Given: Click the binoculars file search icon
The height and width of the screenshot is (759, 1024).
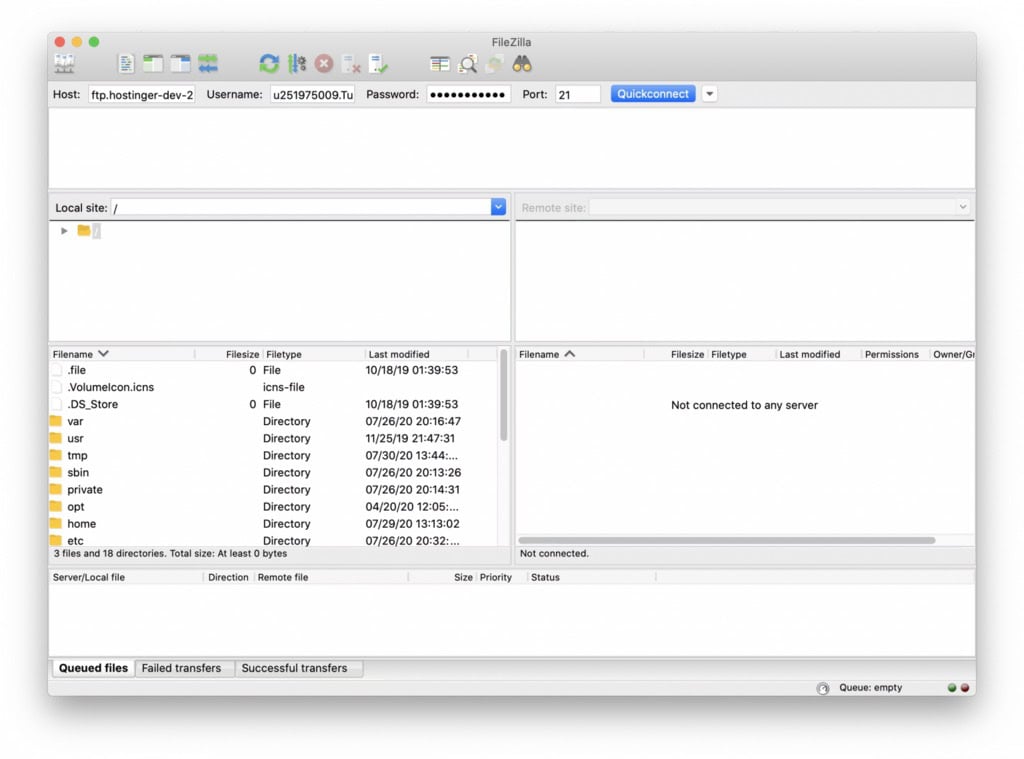Looking at the screenshot, I should tap(522, 64).
